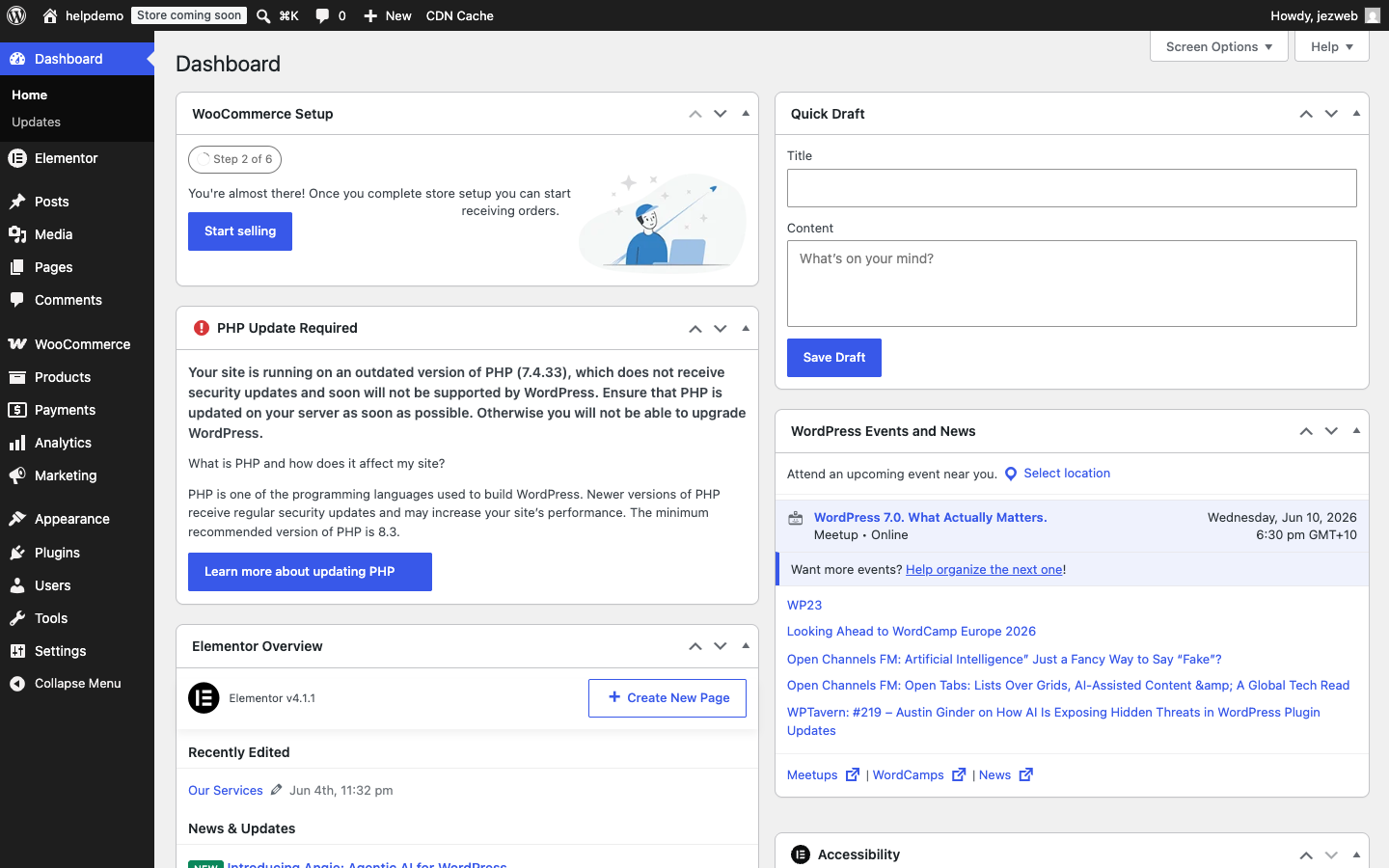Move the WordPress Events and News widget down
The image size is (1389, 868).
[x=1331, y=431]
